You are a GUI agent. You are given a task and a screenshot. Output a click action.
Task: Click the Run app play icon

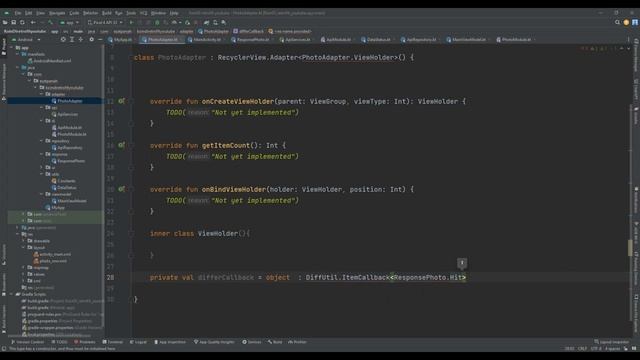(x=131, y=22)
